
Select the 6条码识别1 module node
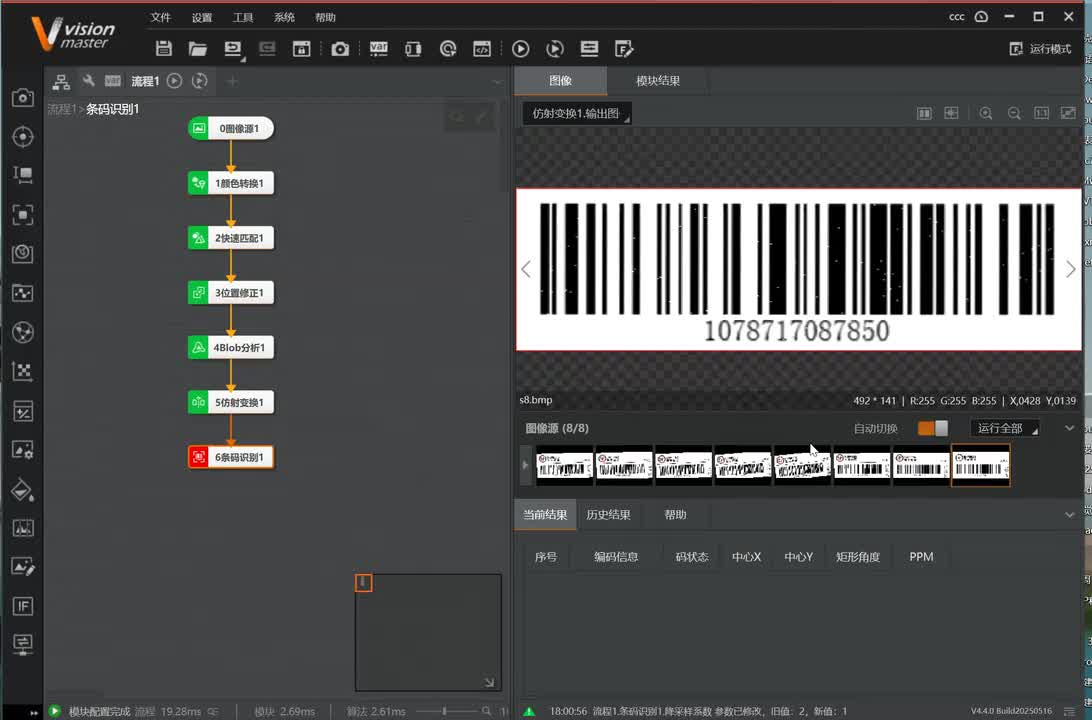(x=231, y=457)
